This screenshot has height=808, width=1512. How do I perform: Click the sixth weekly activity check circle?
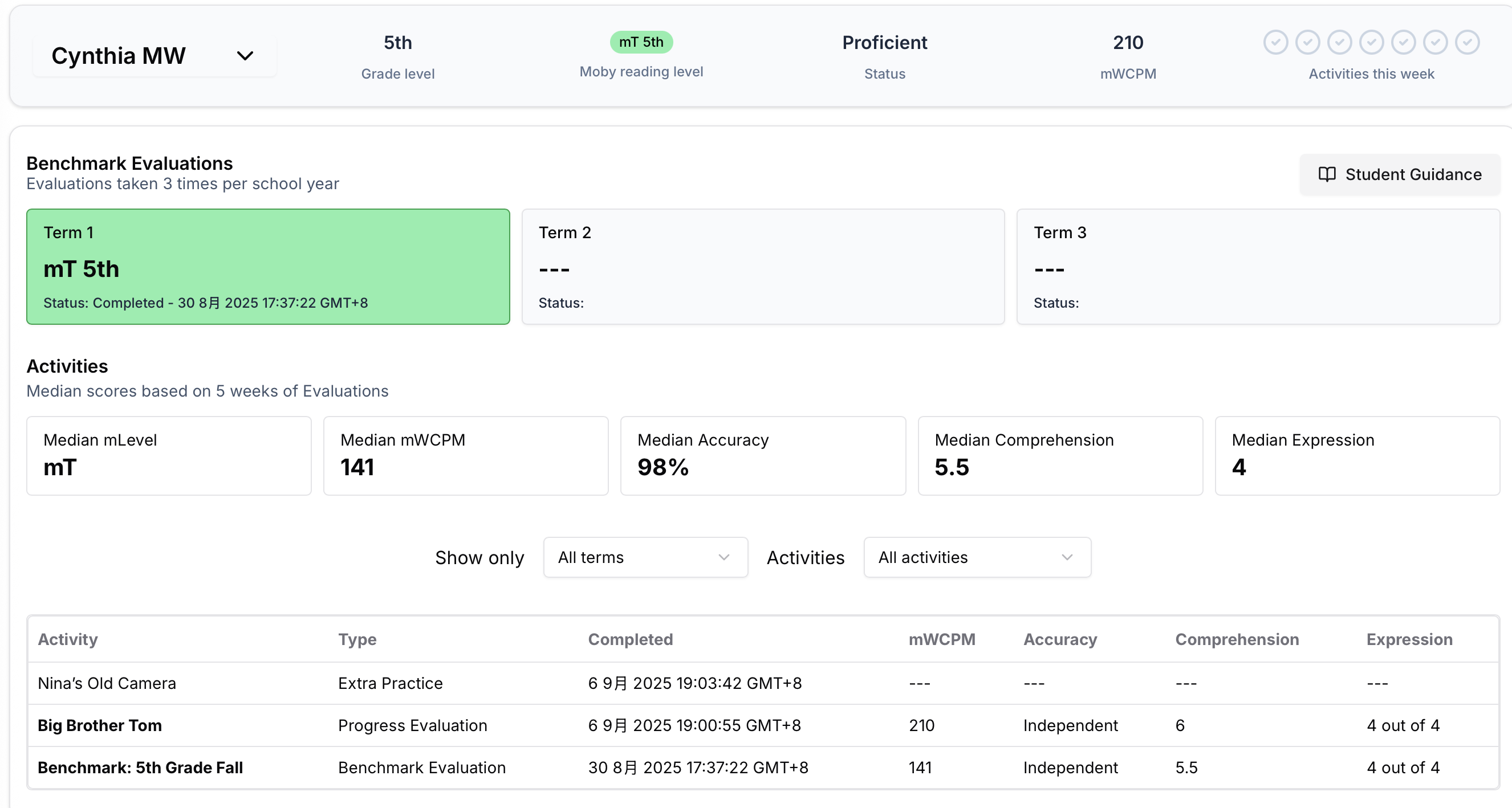(1435, 42)
